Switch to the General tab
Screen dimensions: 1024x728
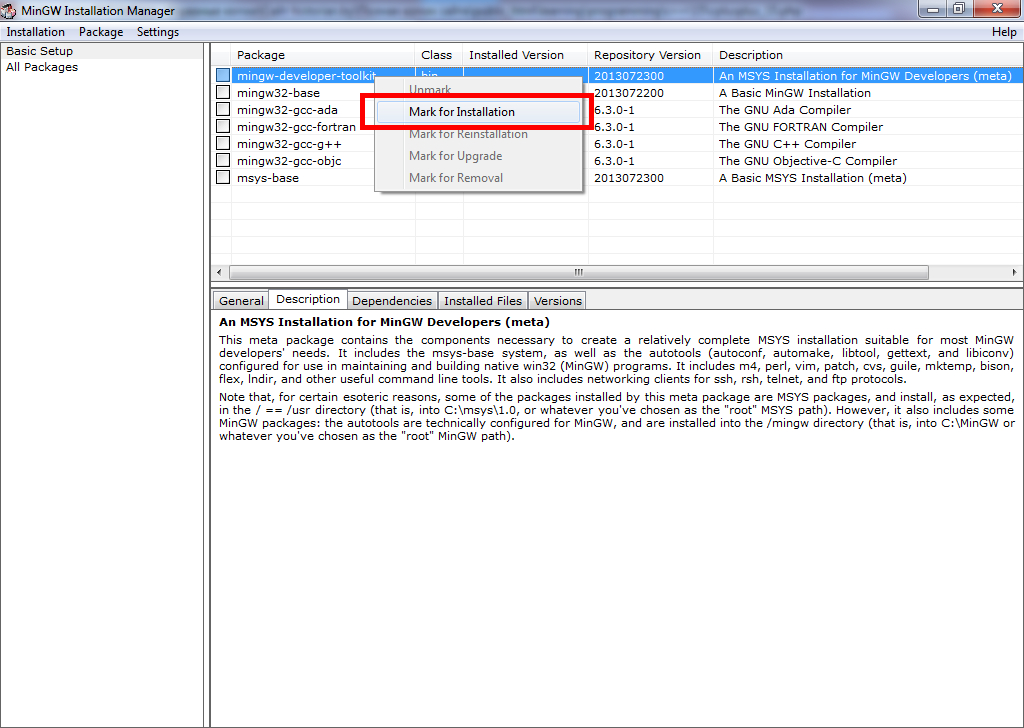[241, 301]
